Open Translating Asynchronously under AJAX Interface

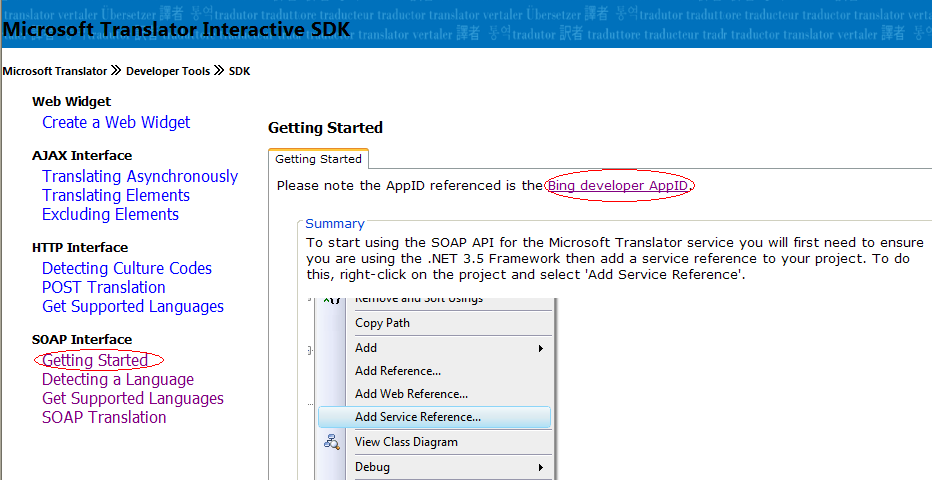140,176
